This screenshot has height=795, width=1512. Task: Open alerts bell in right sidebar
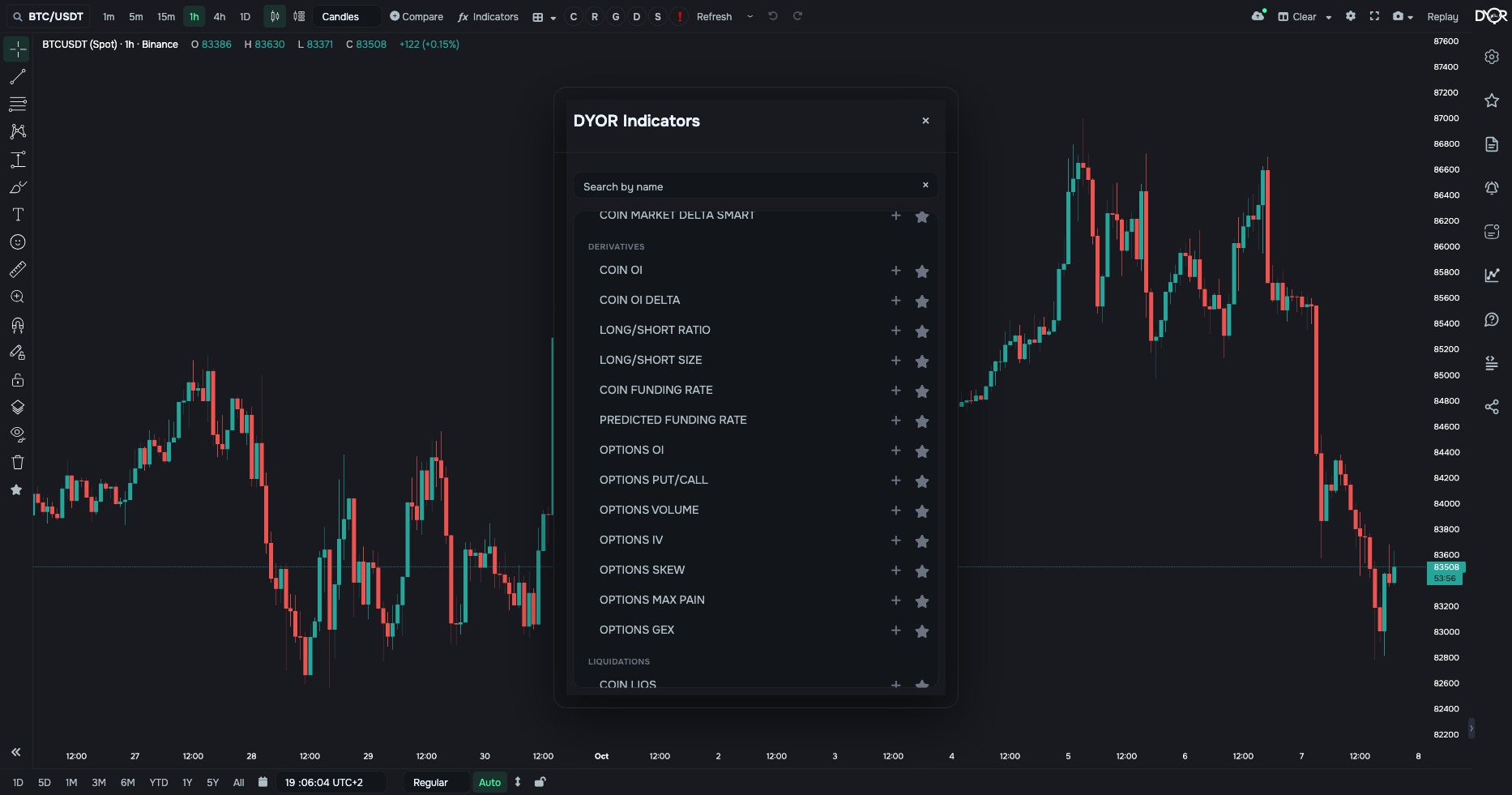1492,188
